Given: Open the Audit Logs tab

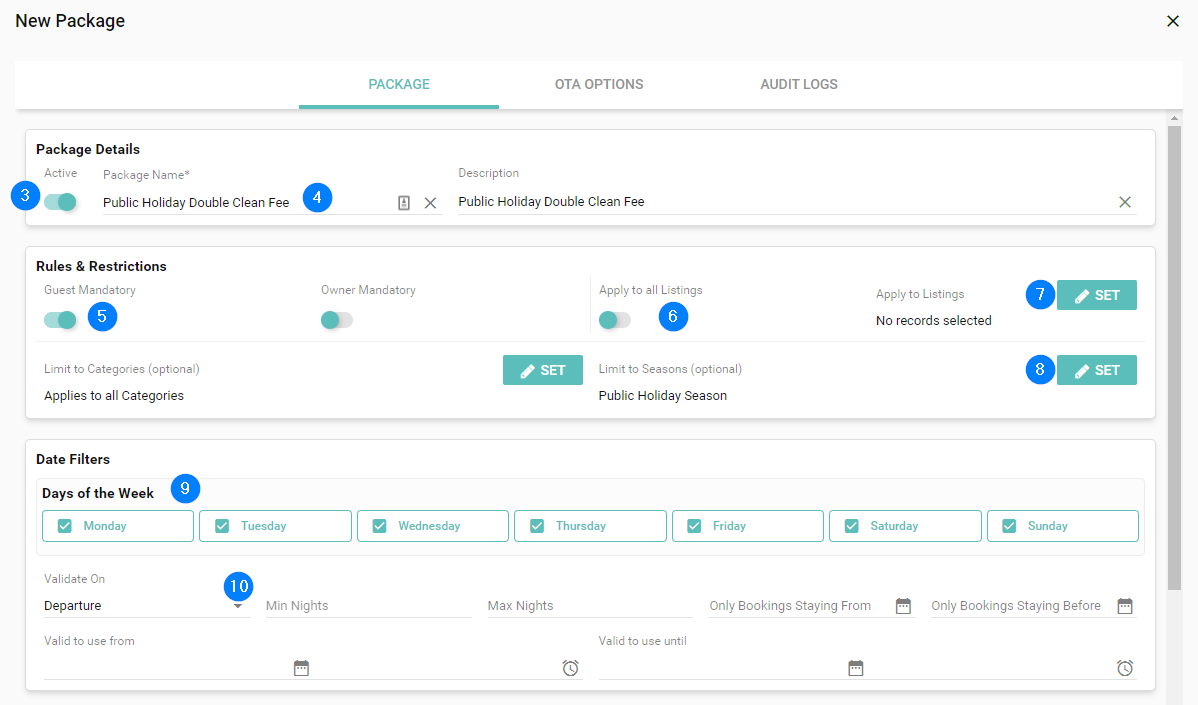Looking at the screenshot, I should point(799,84).
